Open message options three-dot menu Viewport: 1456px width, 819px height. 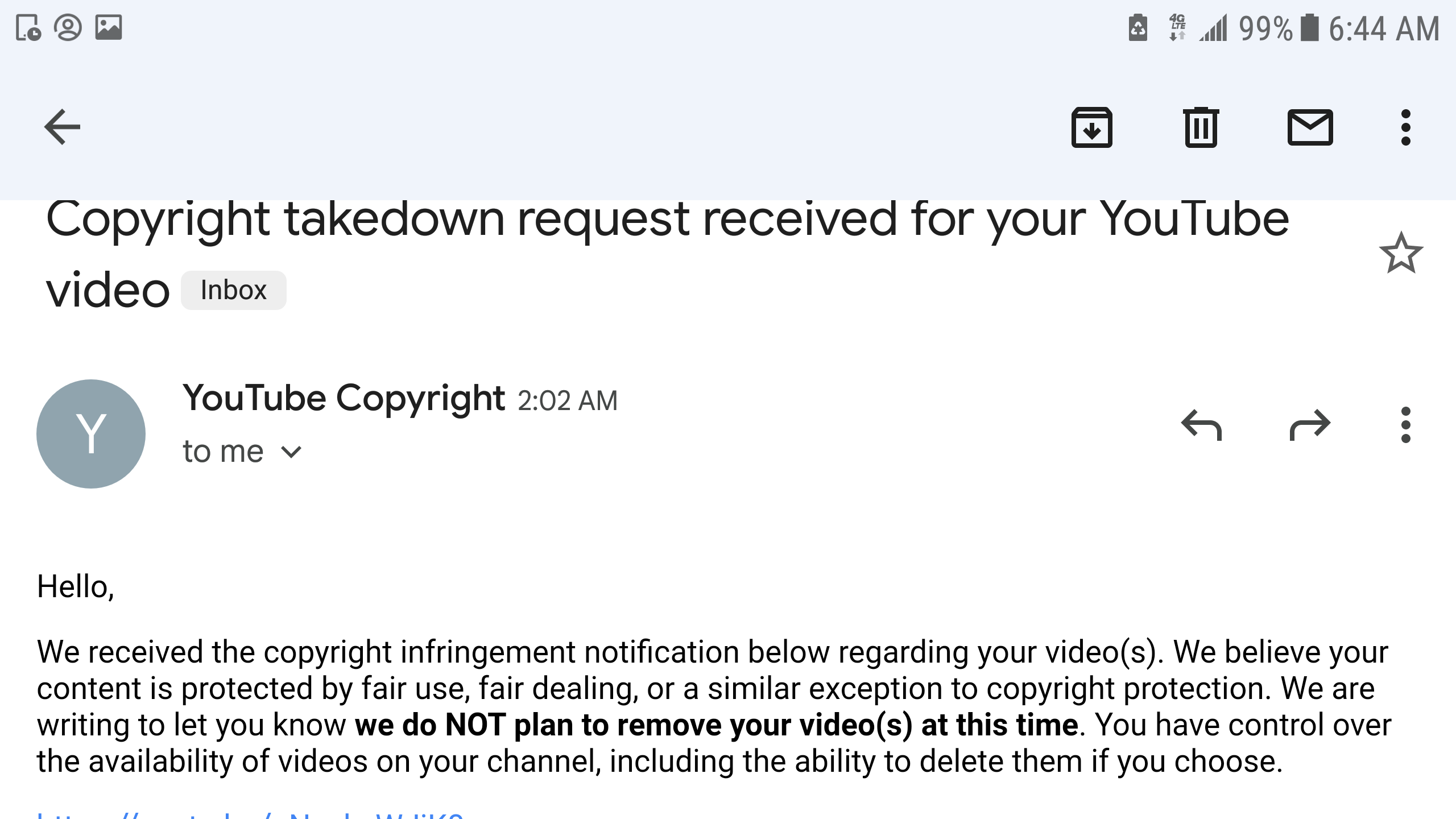[x=1405, y=425]
